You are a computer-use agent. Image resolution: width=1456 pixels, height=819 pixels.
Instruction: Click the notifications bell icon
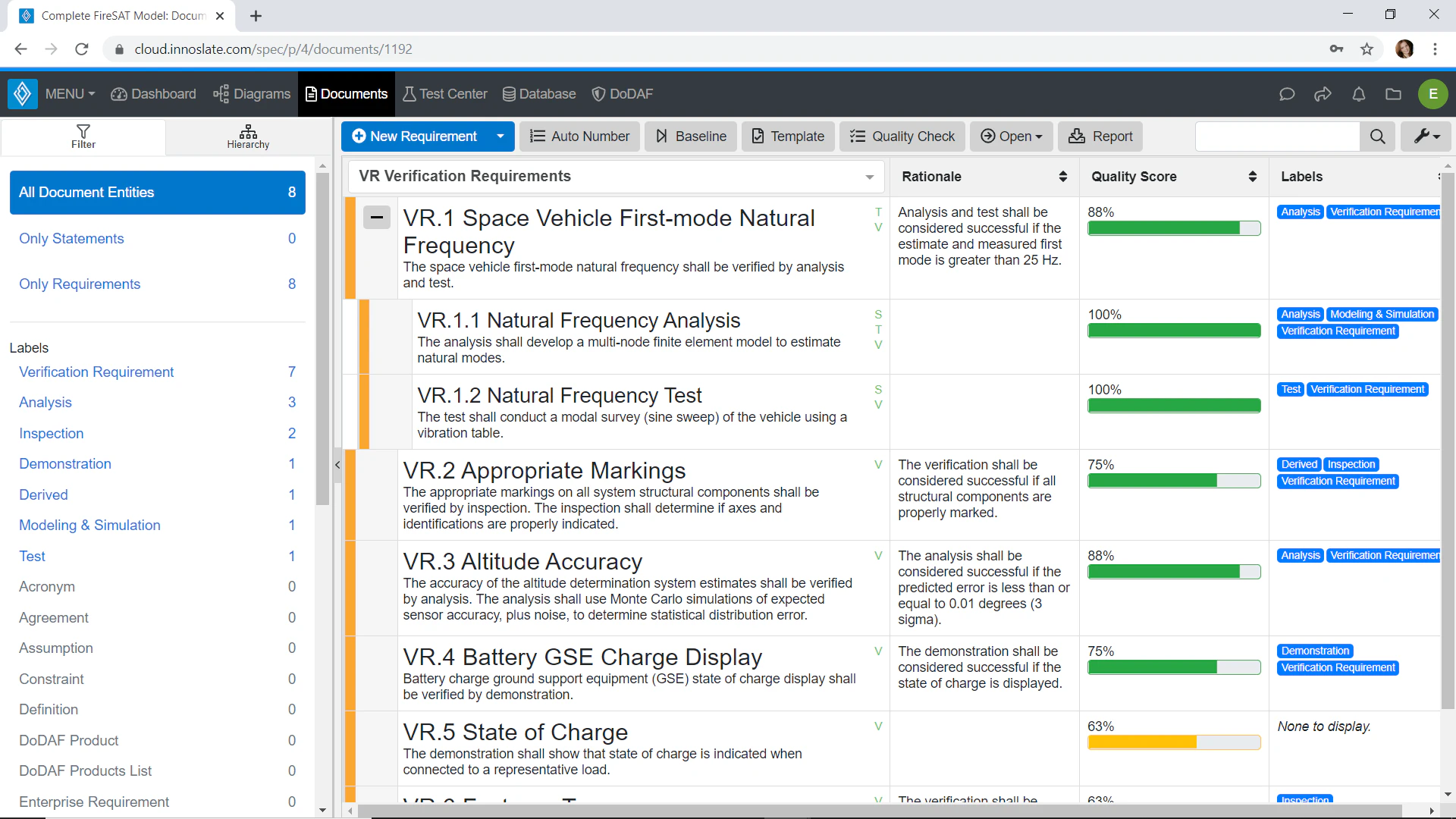pyautogui.click(x=1358, y=94)
